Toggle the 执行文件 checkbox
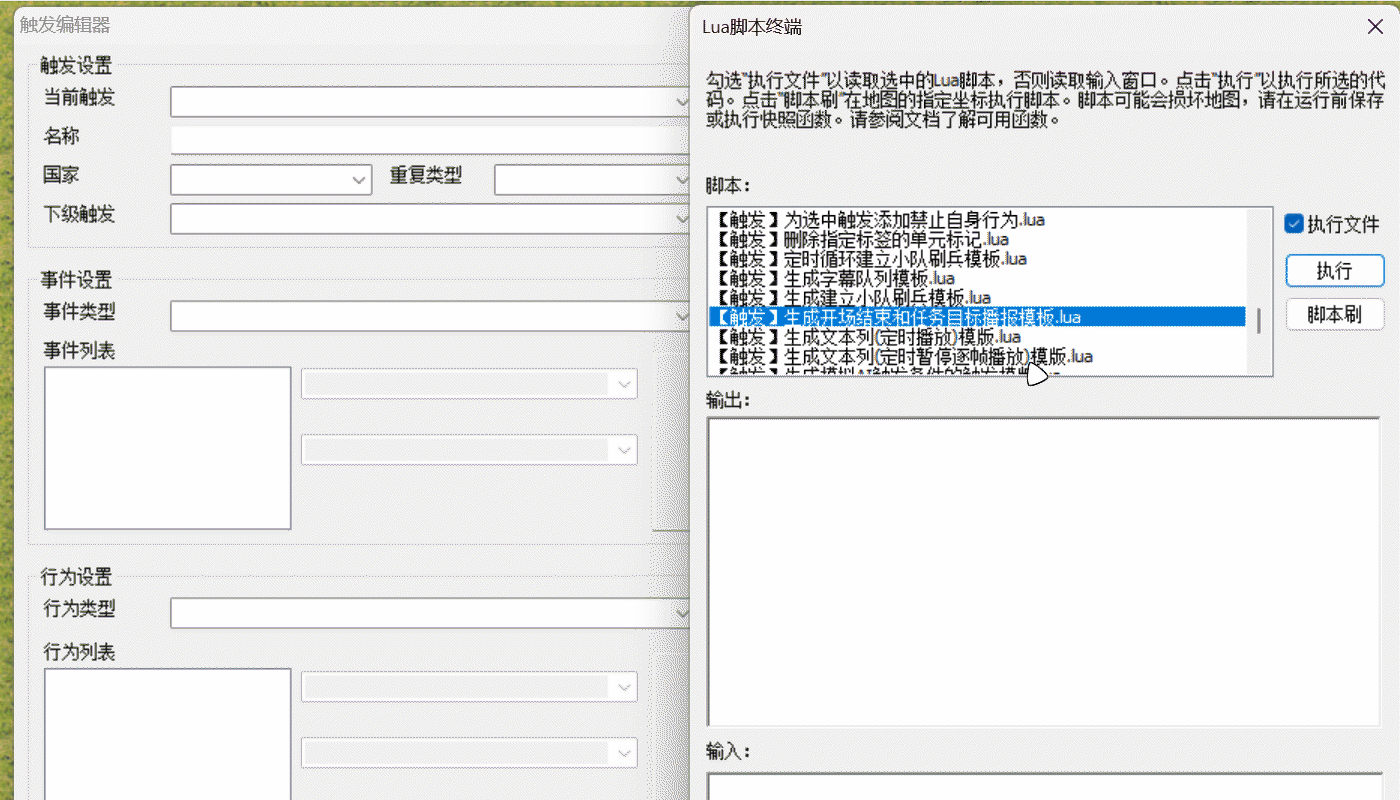The image size is (1400, 800). point(1294,224)
